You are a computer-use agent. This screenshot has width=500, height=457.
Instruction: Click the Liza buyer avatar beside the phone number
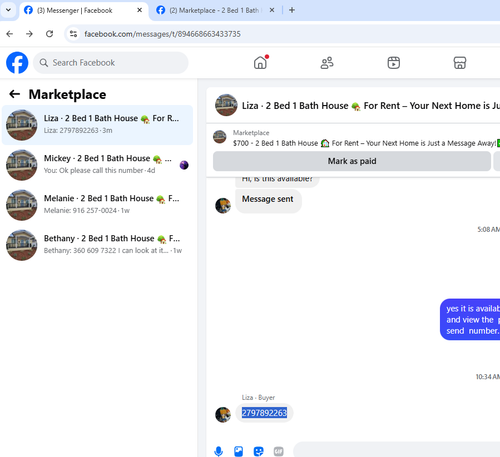[223, 415]
